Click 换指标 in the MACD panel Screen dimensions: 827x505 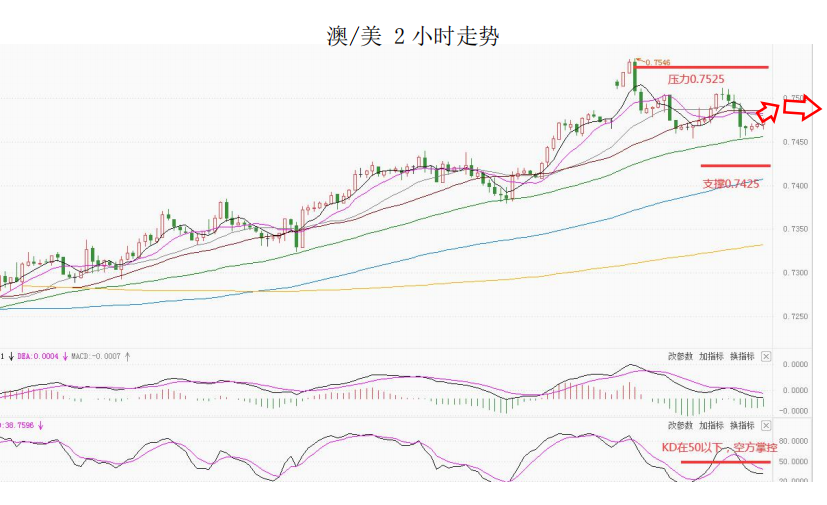pyautogui.click(x=740, y=356)
